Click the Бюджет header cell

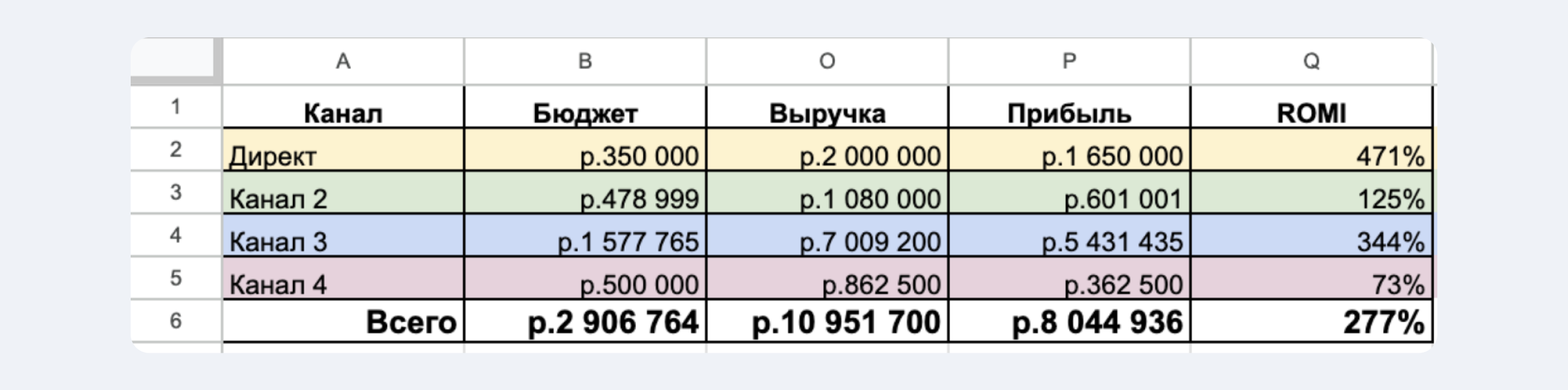[585, 107]
